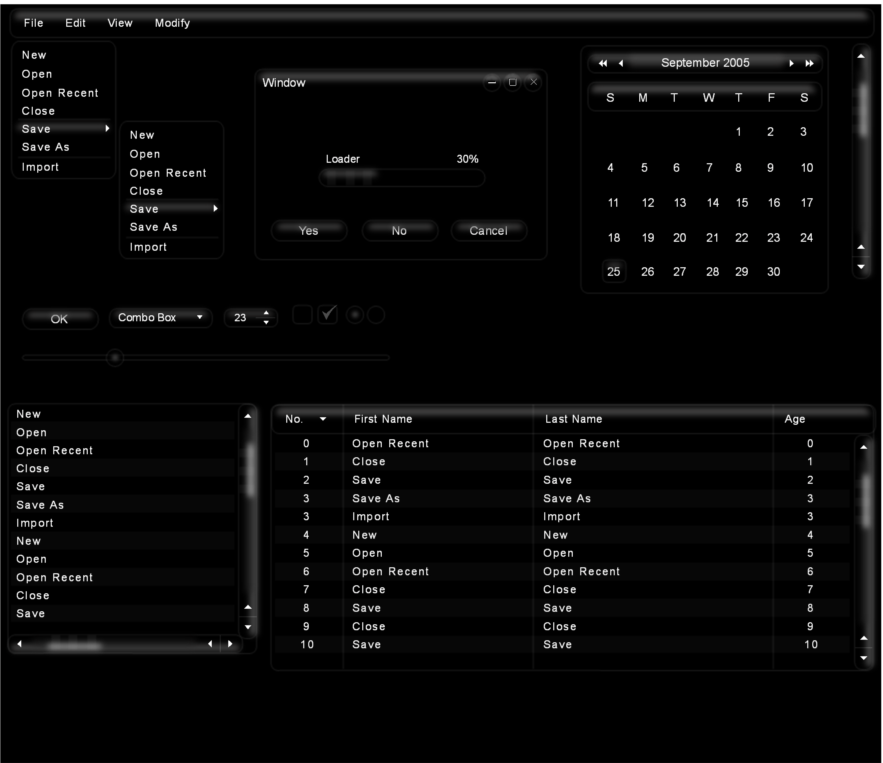Choose Import in the second submenu
This screenshot has width=883, height=763.
[148, 247]
